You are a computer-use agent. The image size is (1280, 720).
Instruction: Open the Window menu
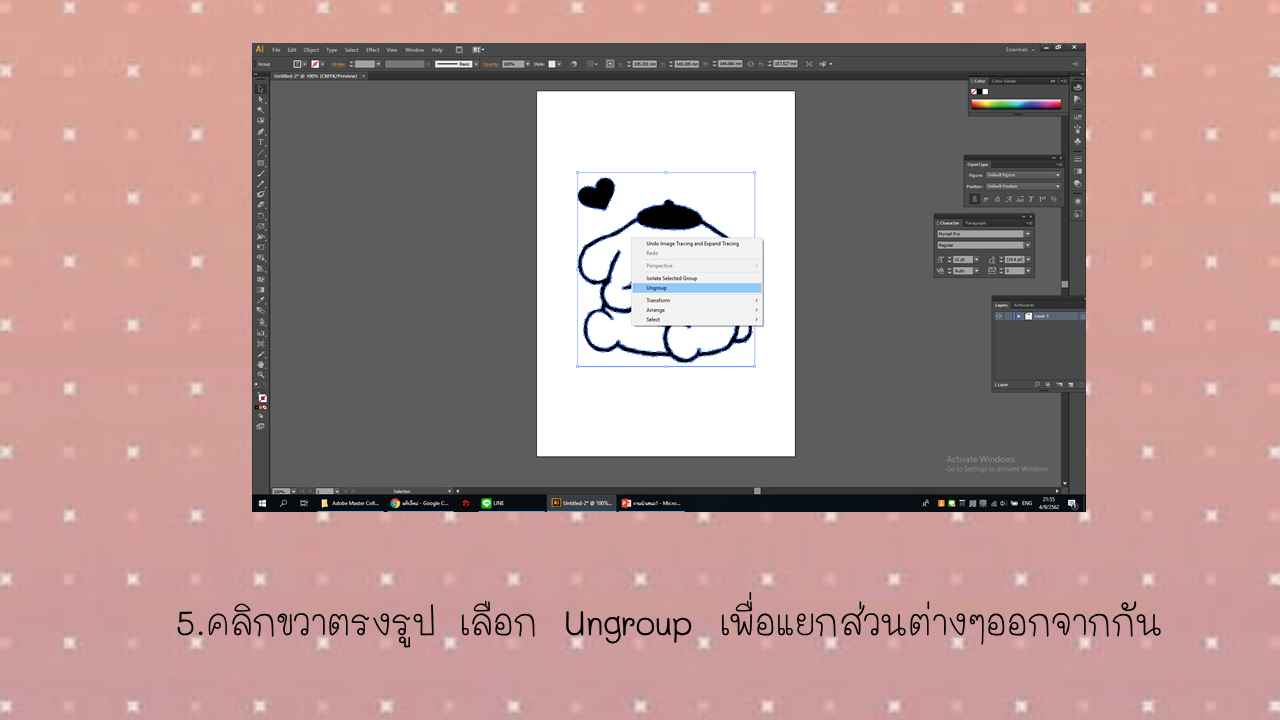pyautogui.click(x=414, y=49)
